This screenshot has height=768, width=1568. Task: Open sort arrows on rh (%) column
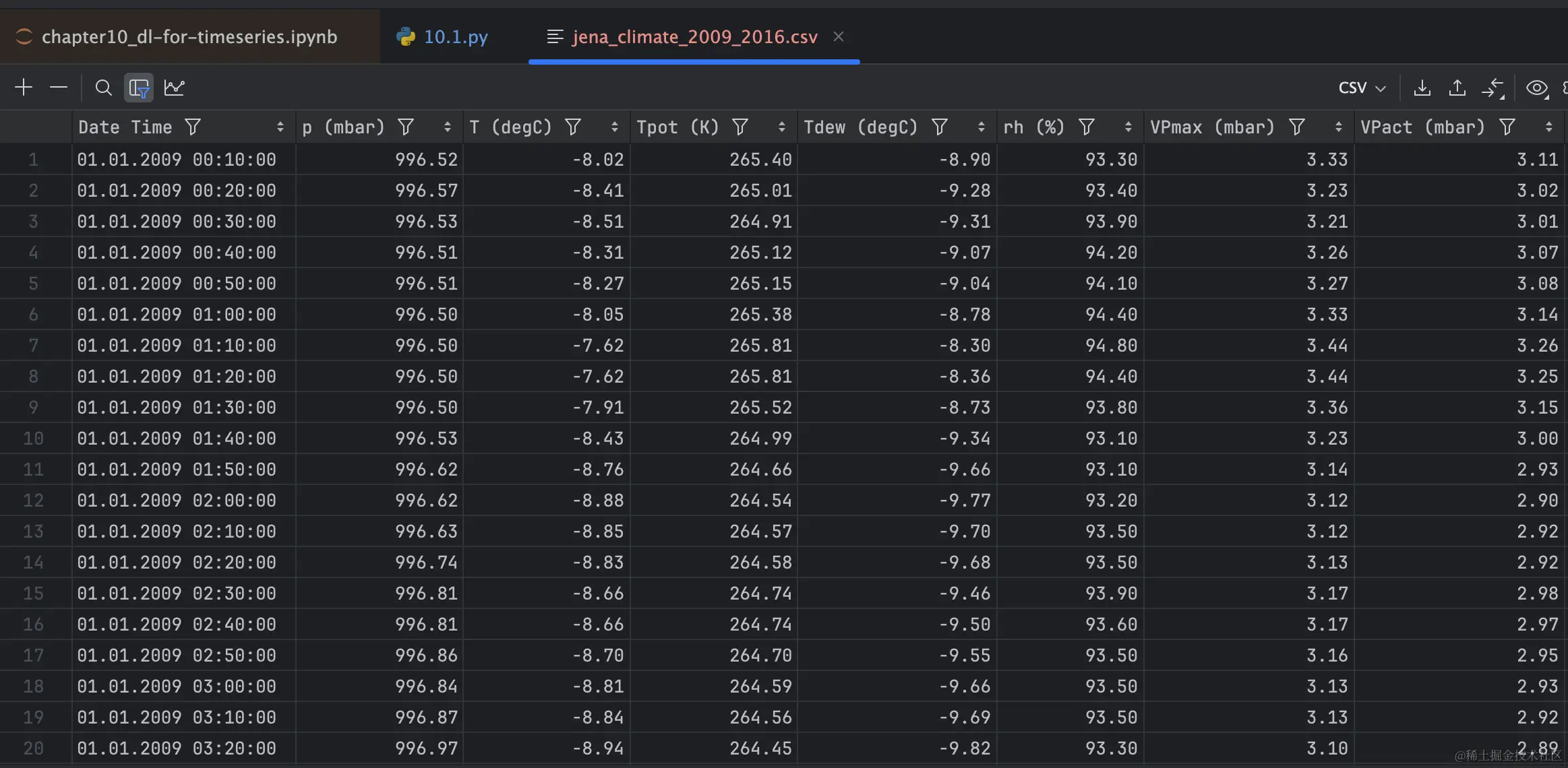pos(1128,127)
